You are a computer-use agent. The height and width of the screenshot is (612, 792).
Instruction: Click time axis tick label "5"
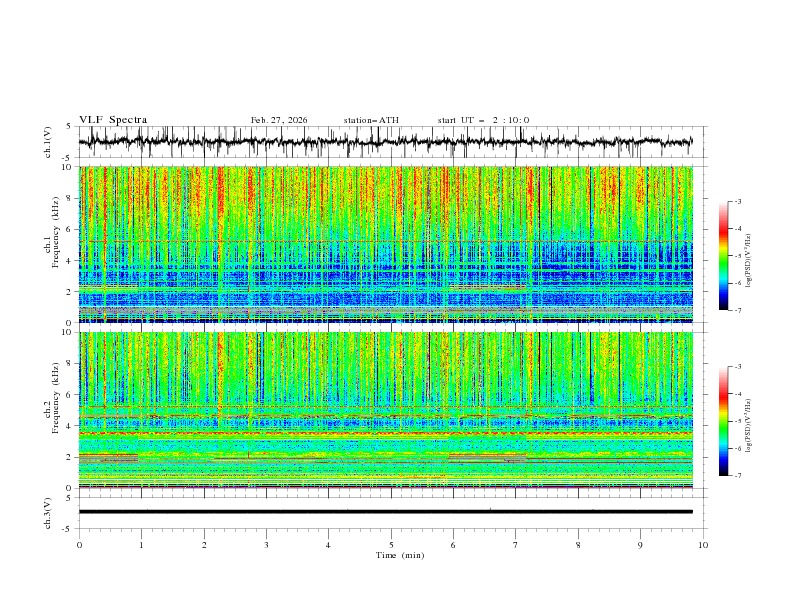pyautogui.click(x=391, y=545)
